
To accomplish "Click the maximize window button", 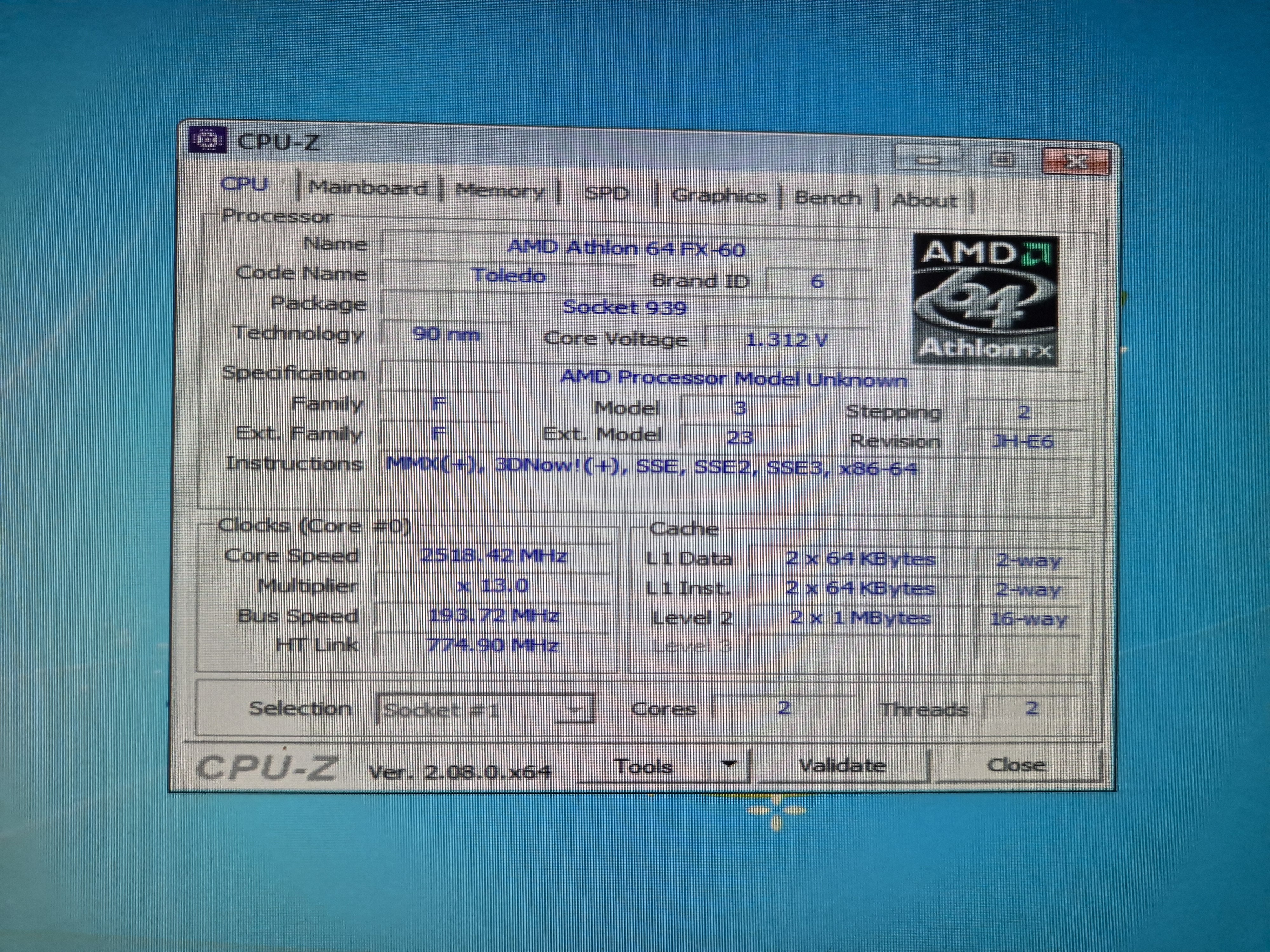I will point(1002,160).
